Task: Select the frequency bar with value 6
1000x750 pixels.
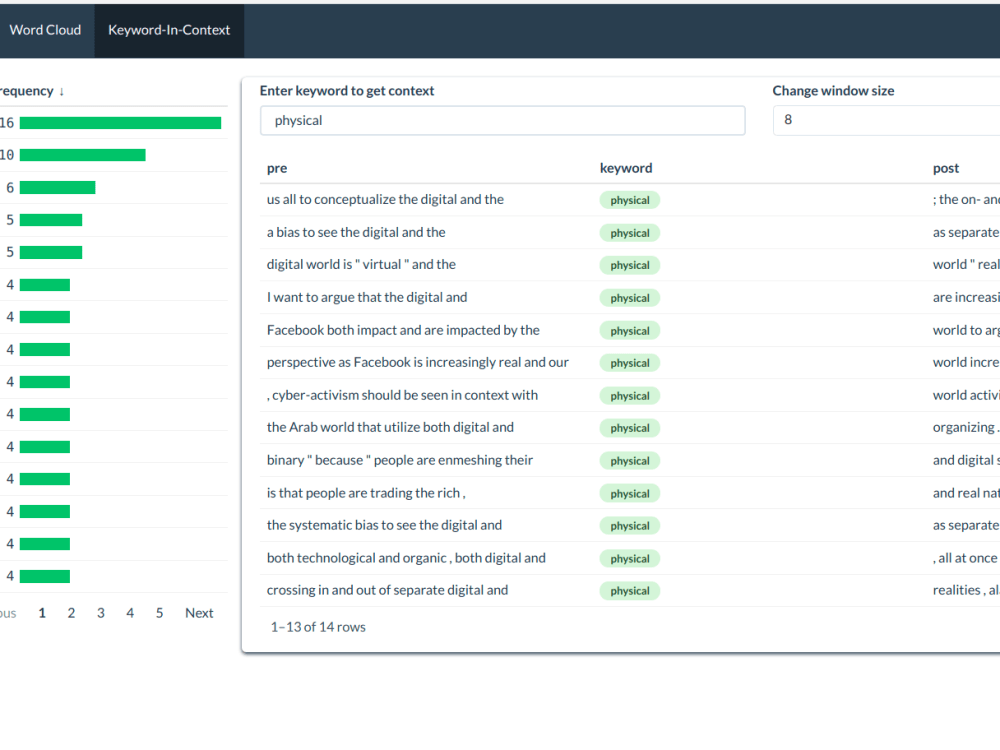Action: tap(57, 187)
